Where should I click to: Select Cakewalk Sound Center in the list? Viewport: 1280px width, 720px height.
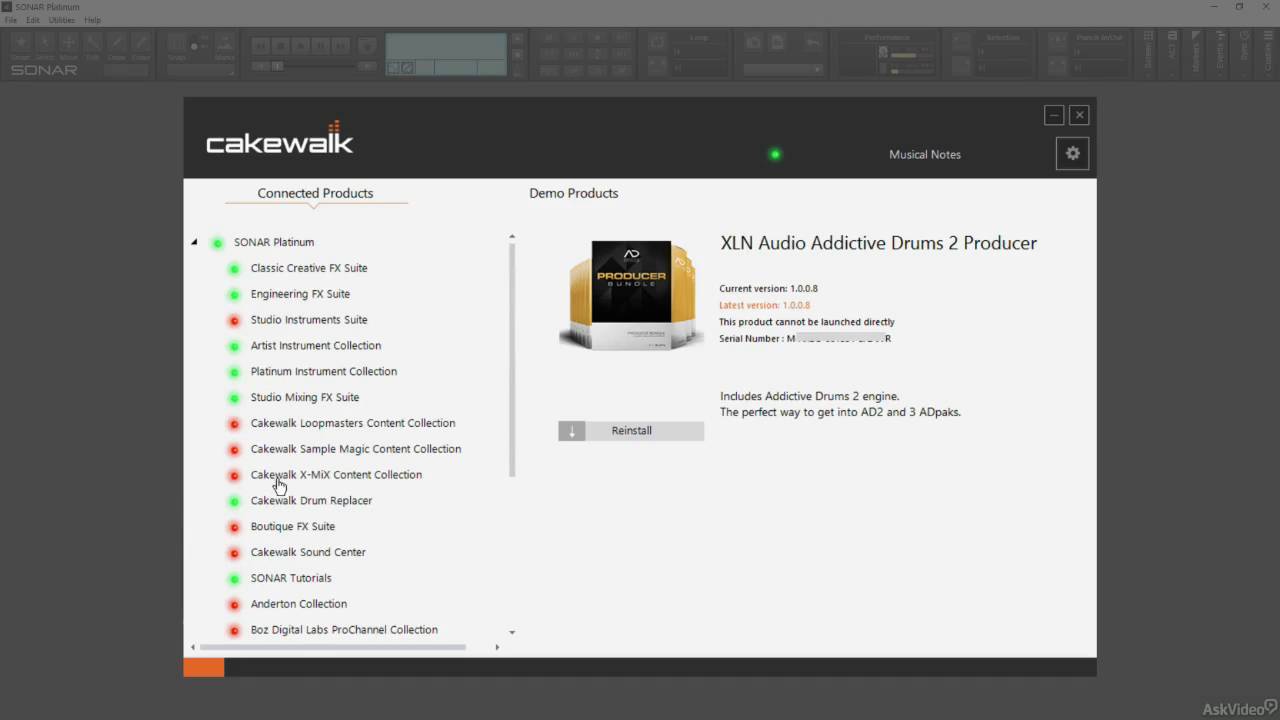[308, 552]
